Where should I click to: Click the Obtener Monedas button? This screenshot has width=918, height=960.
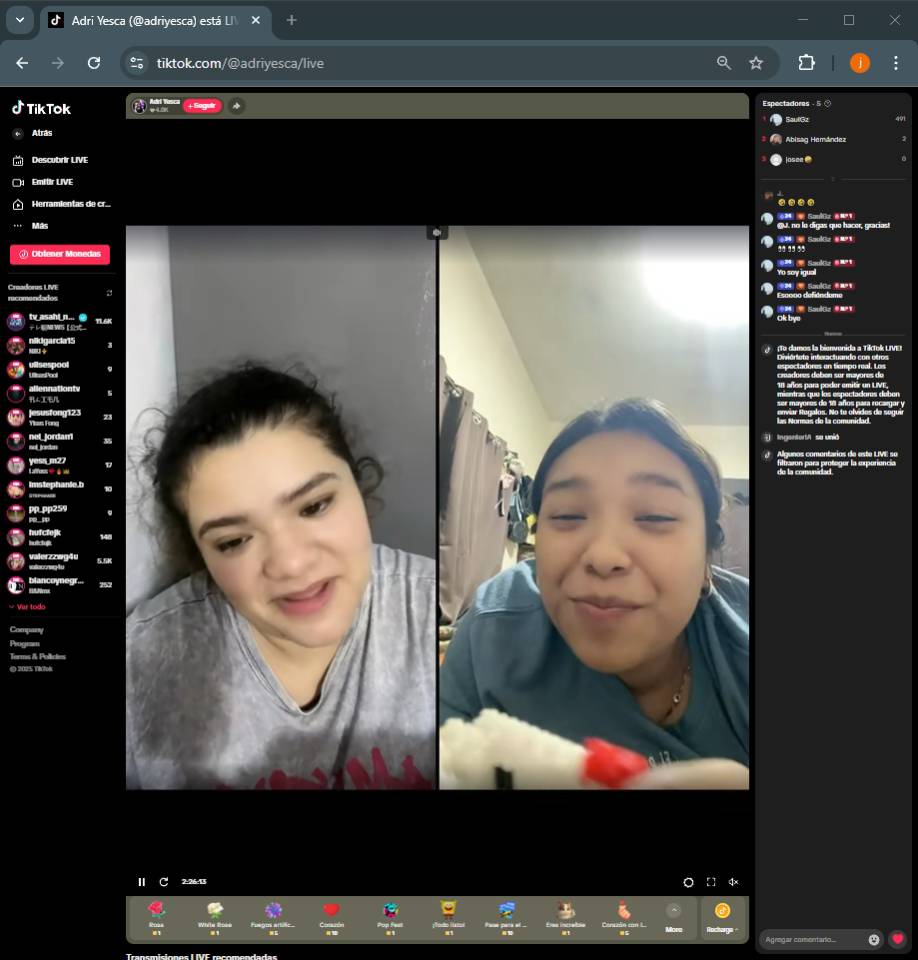click(60, 254)
